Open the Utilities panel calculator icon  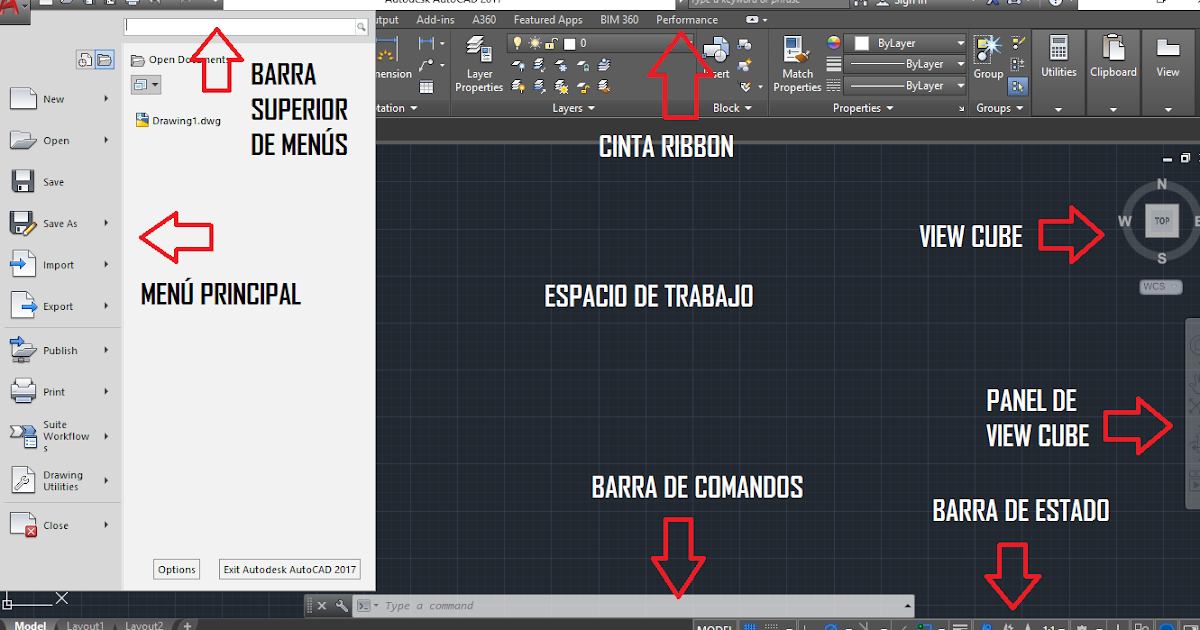[1058, 48]
